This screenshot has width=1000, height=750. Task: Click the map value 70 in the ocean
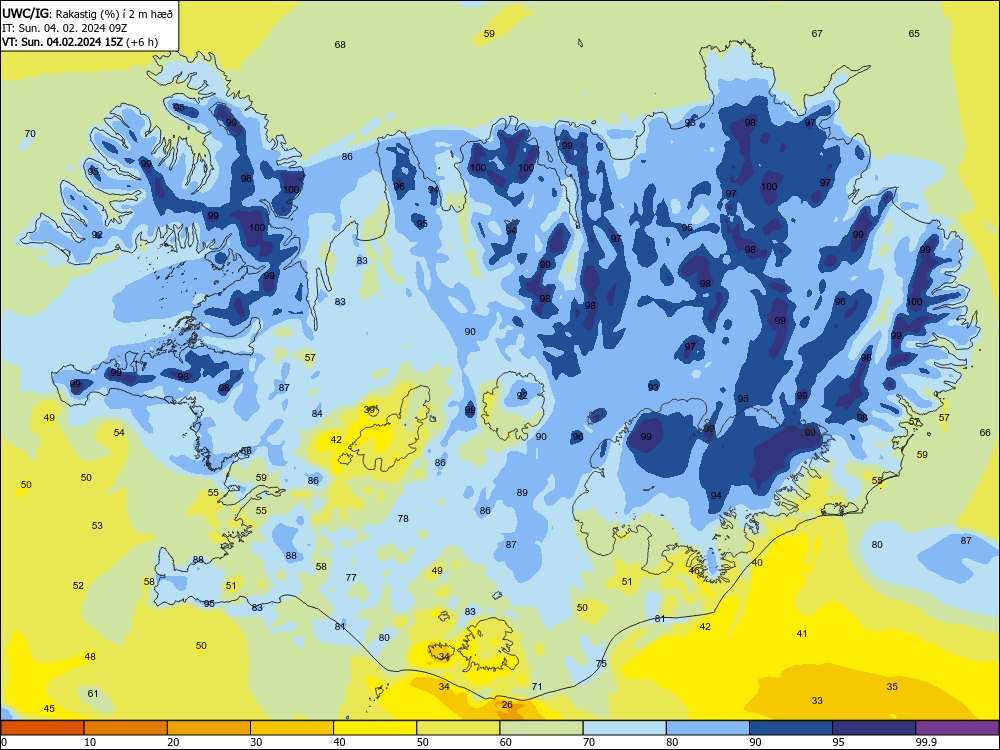(x=30, y=134)
